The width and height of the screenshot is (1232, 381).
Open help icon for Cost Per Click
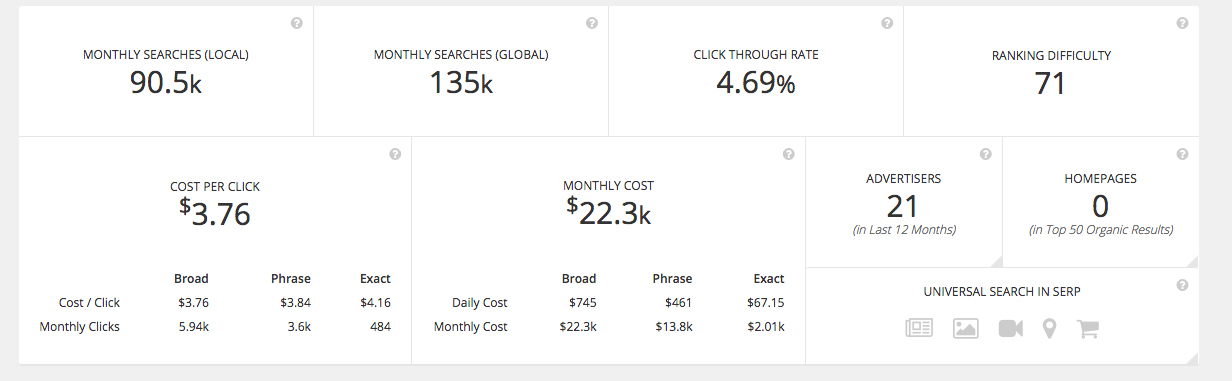tap(395, 154)
